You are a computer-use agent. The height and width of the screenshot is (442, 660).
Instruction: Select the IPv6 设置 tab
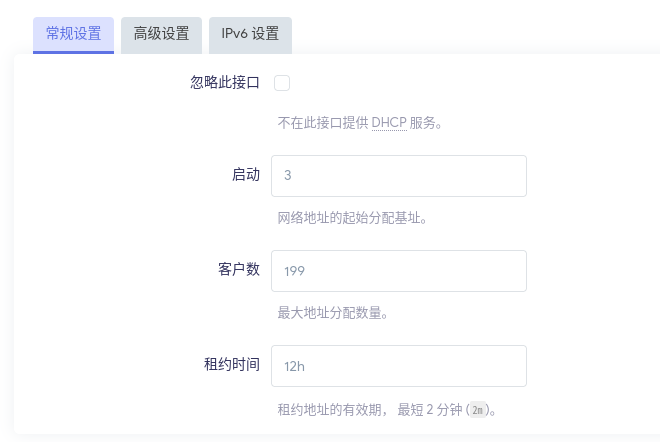coord(250,34)
